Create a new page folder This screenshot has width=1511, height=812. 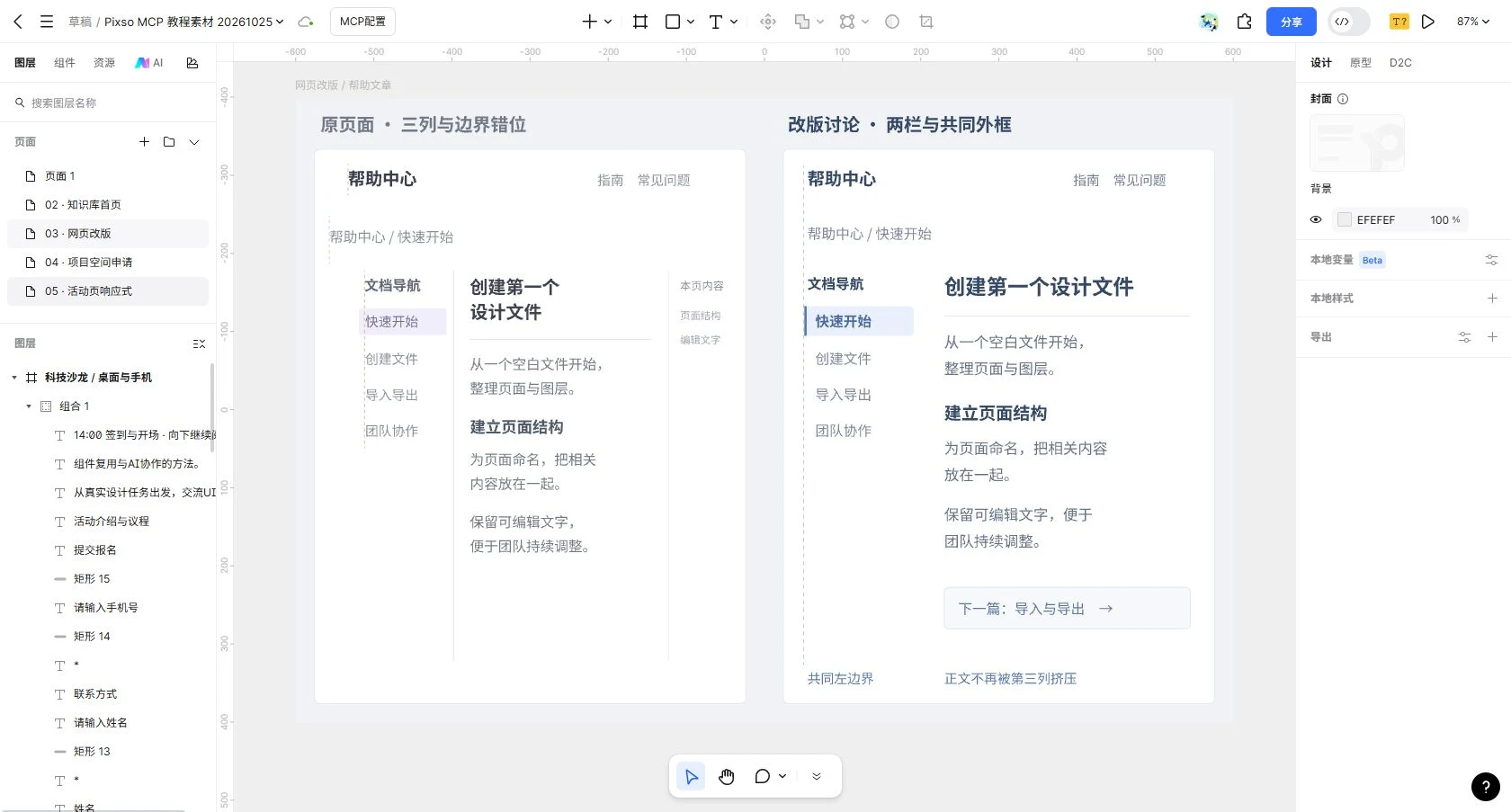169,141
